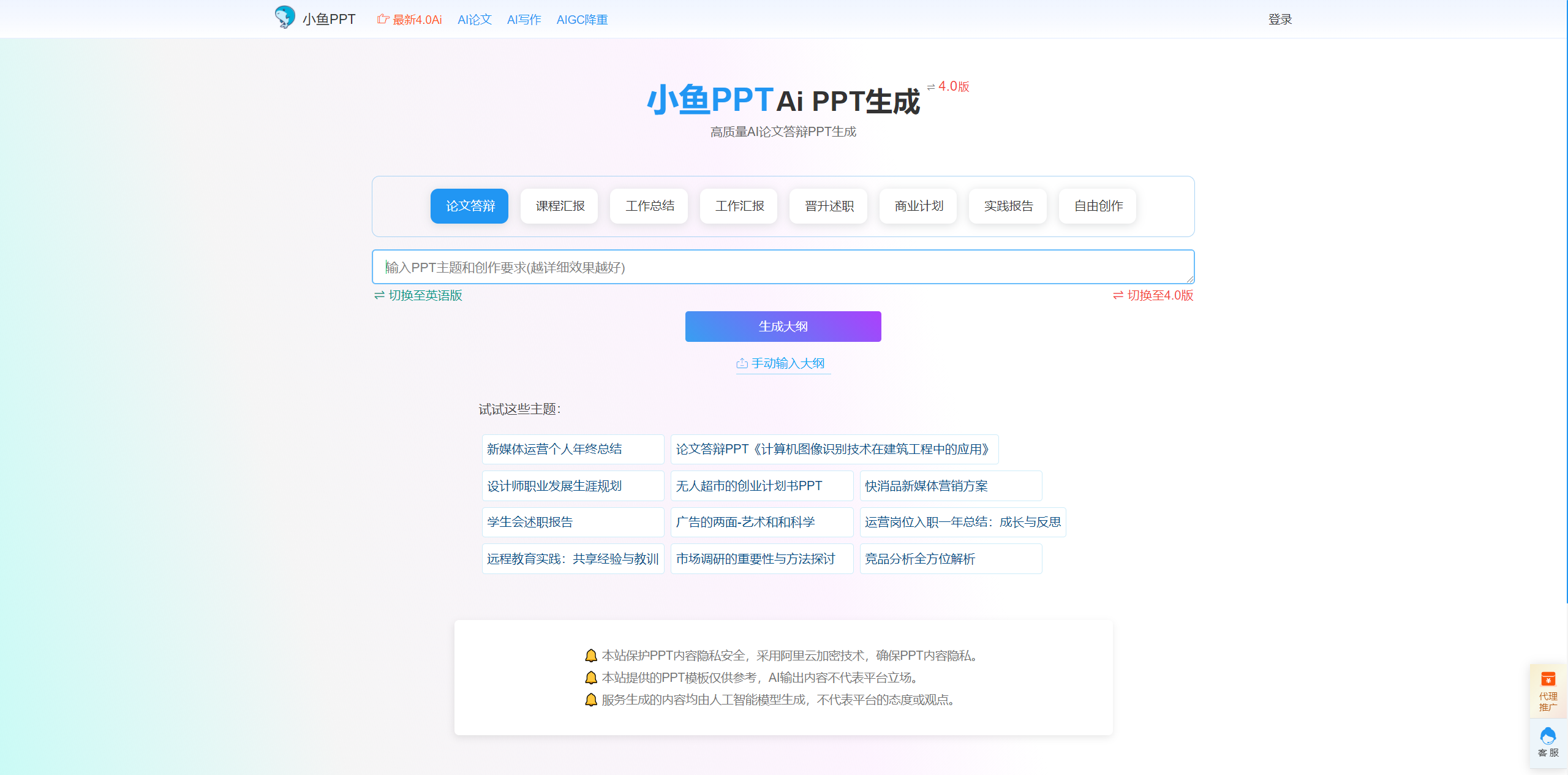Visit the AIGC降重 nav link
This screenshot has width=1568, height=775.
pyautogui.click(x=582, y=20)
